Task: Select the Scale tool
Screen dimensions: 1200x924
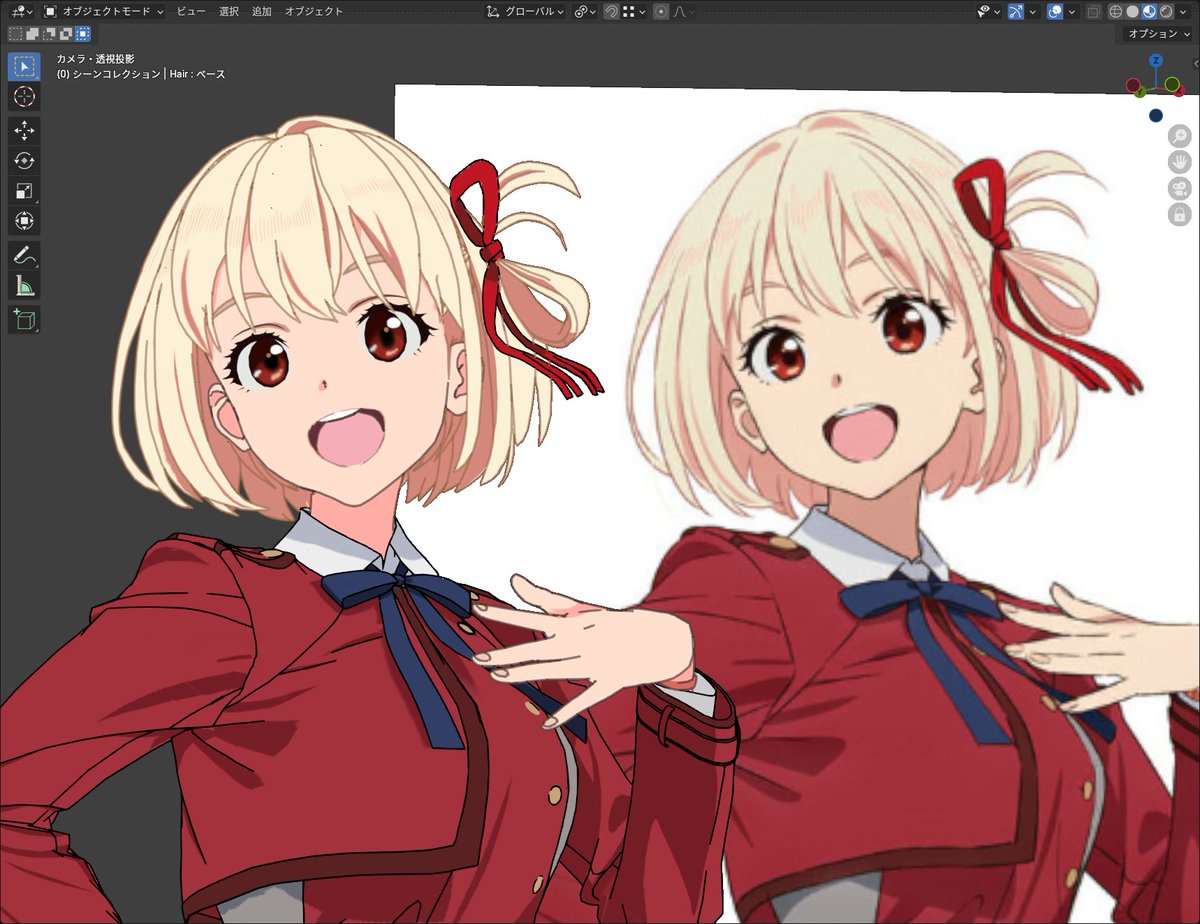Action: click(x=24, y=191)
